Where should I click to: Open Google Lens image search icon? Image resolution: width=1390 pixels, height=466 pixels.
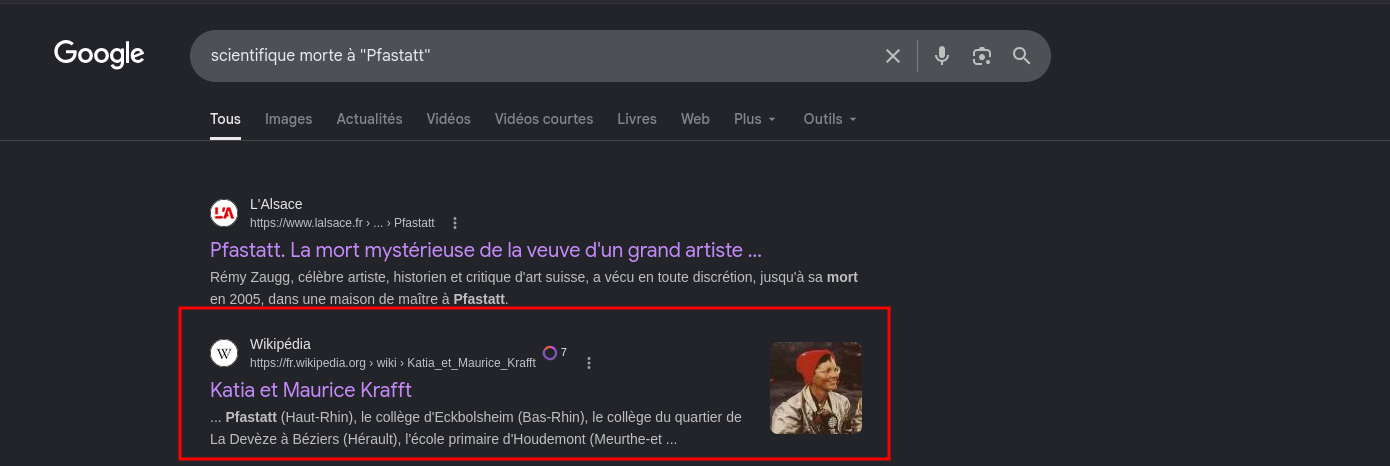(982, 56)
